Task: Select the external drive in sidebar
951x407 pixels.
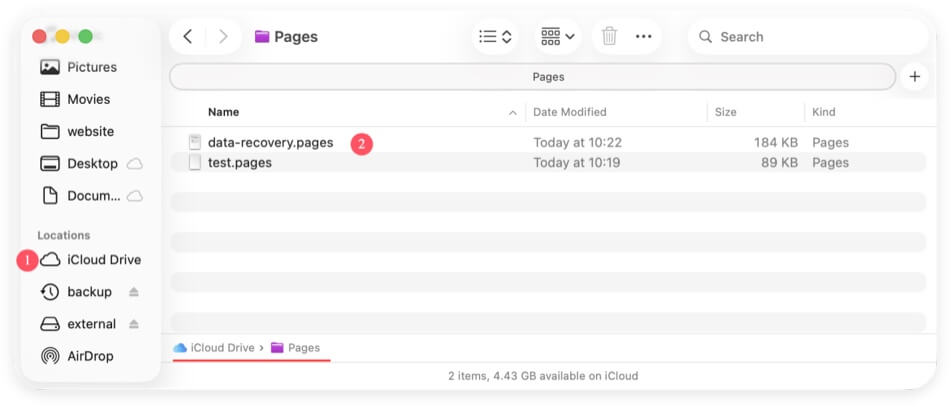Action: click(x=78, y=324)
